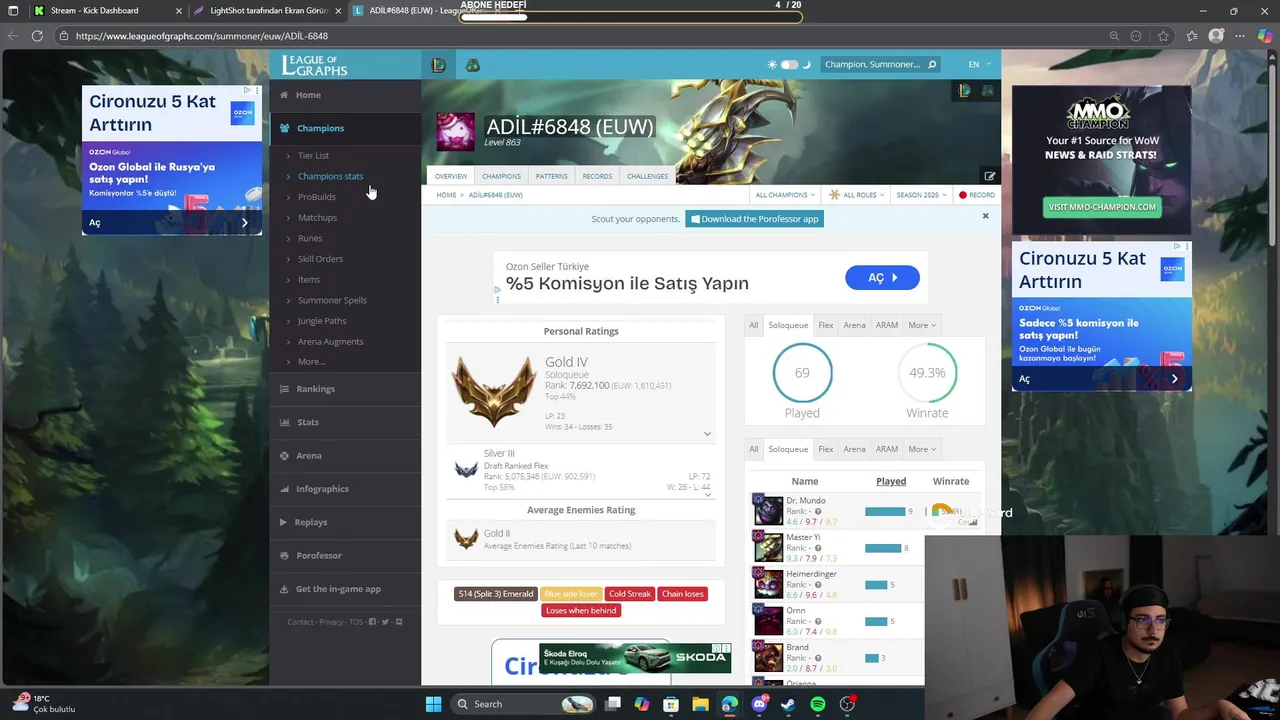Switch to the Patterns profile tab
The width and height of the screenshot is (1280, 720).
pyautogui.click(x=551, y=176)
